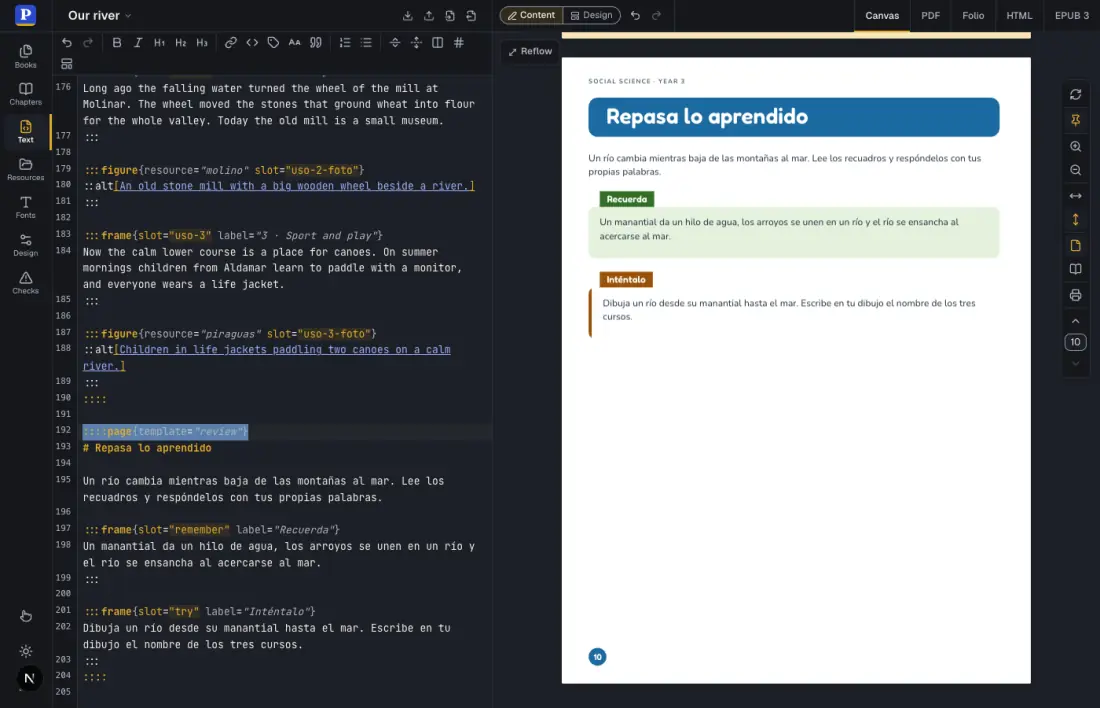Click the print icon in the preview sidebar

point(1075,295)
